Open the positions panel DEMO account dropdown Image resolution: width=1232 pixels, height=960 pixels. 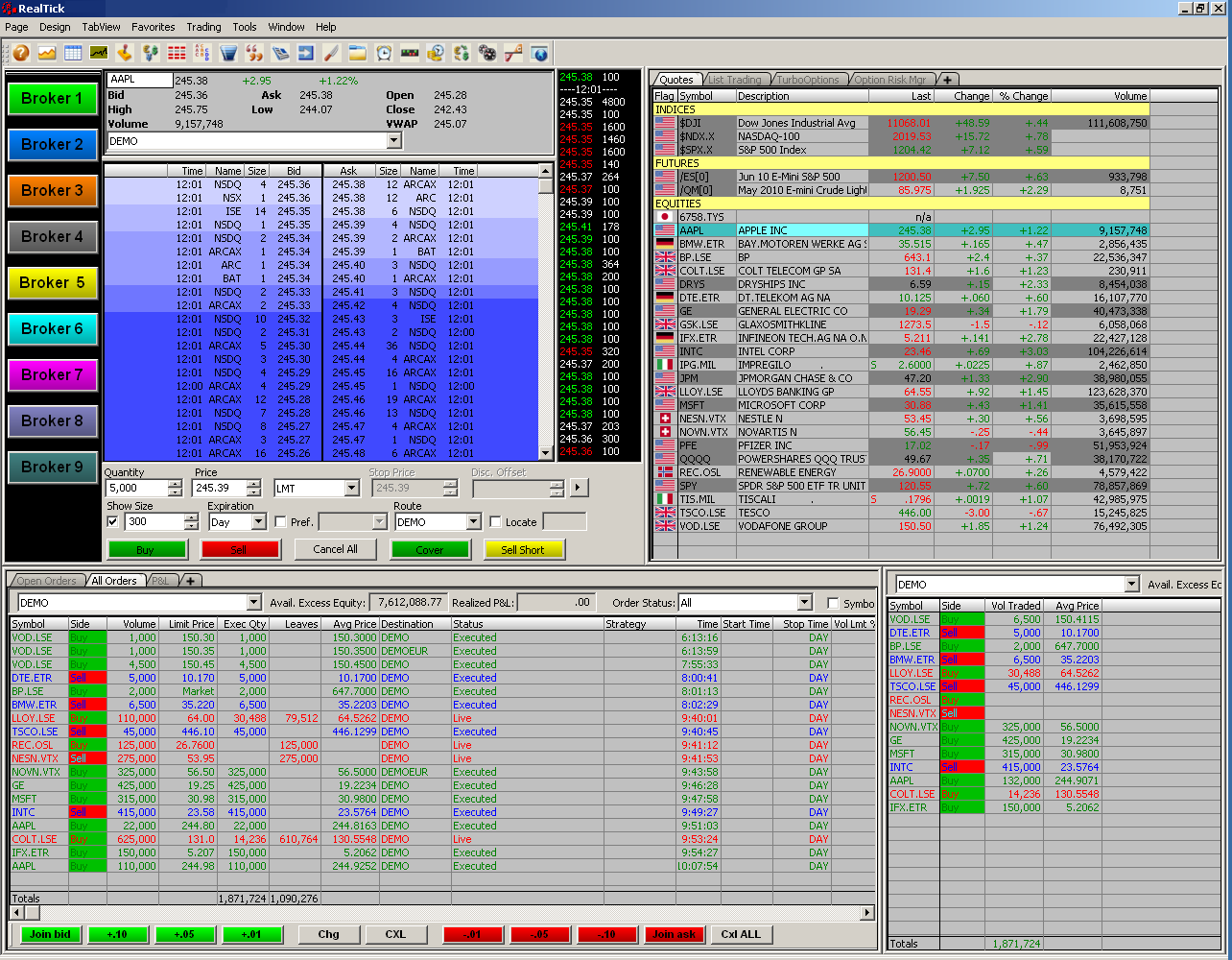(1131, 585)
